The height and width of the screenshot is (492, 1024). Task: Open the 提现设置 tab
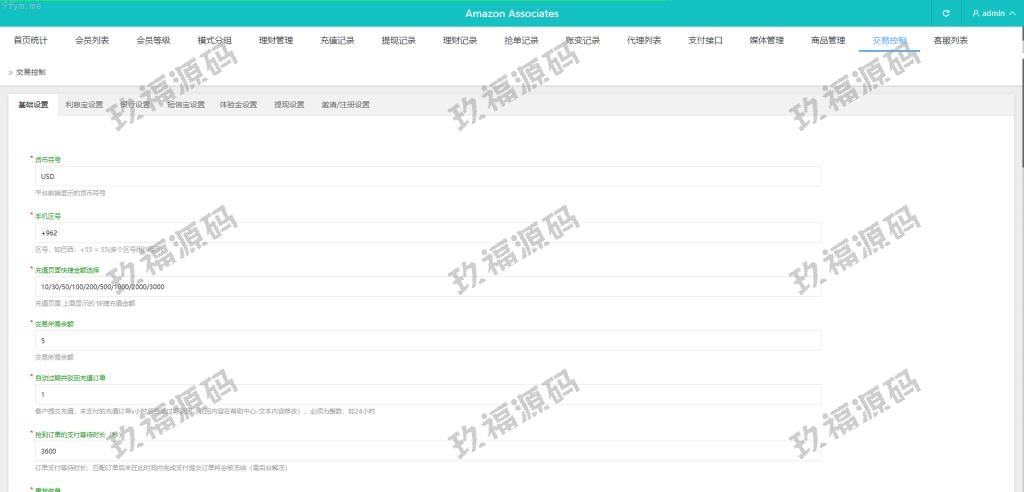289,104
